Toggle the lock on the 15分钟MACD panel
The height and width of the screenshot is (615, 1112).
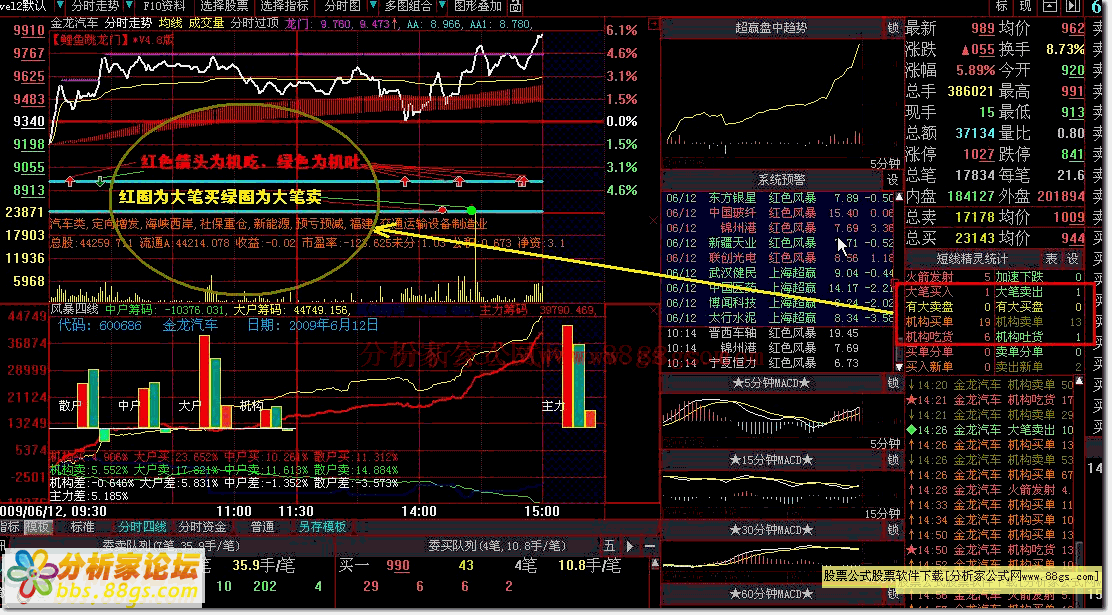[x=893, y=460]
